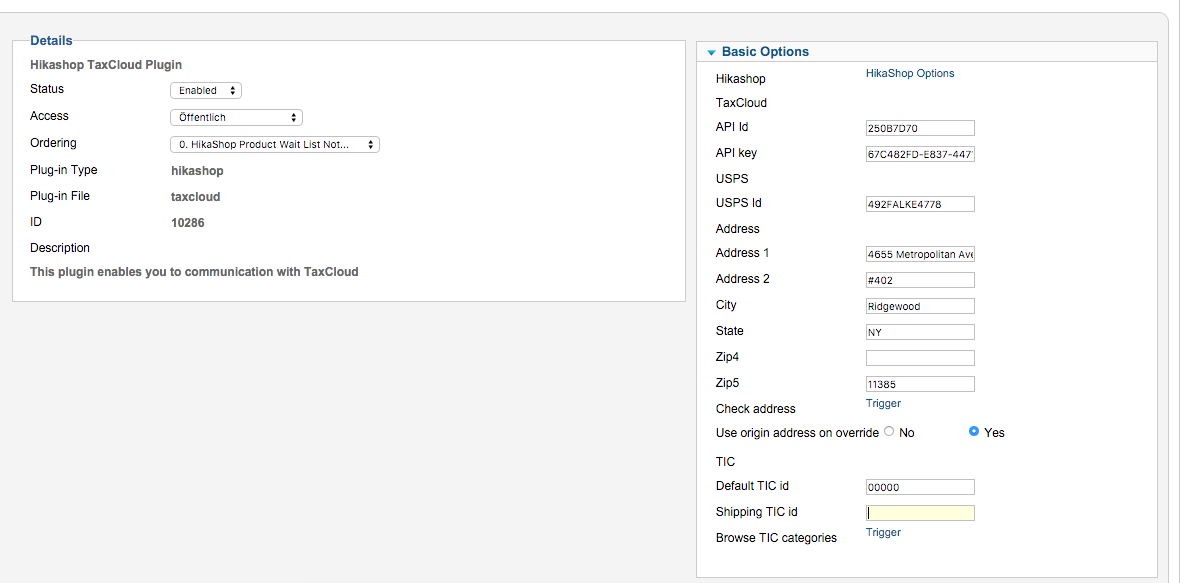This screenshot has width=1183, height=583.
Task: Open the Ordering dropdown
Action: pyautogui.click(x=274, y=145)
